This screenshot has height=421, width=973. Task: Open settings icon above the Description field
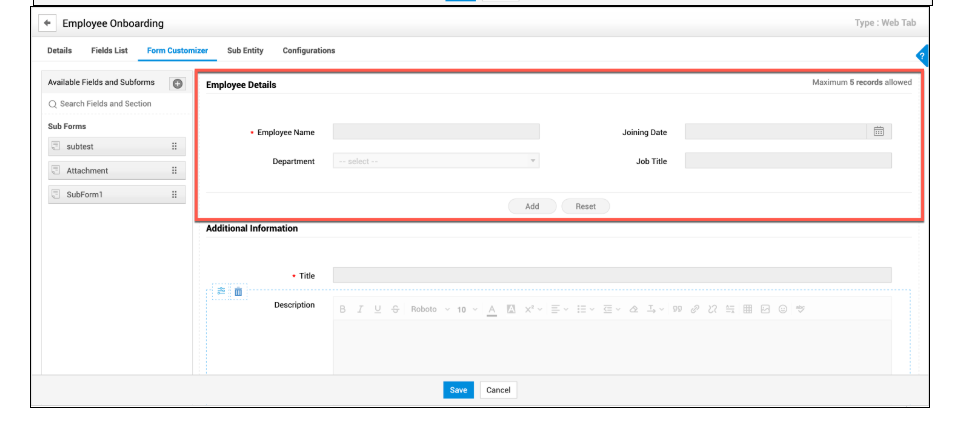(x=221, y=292)
